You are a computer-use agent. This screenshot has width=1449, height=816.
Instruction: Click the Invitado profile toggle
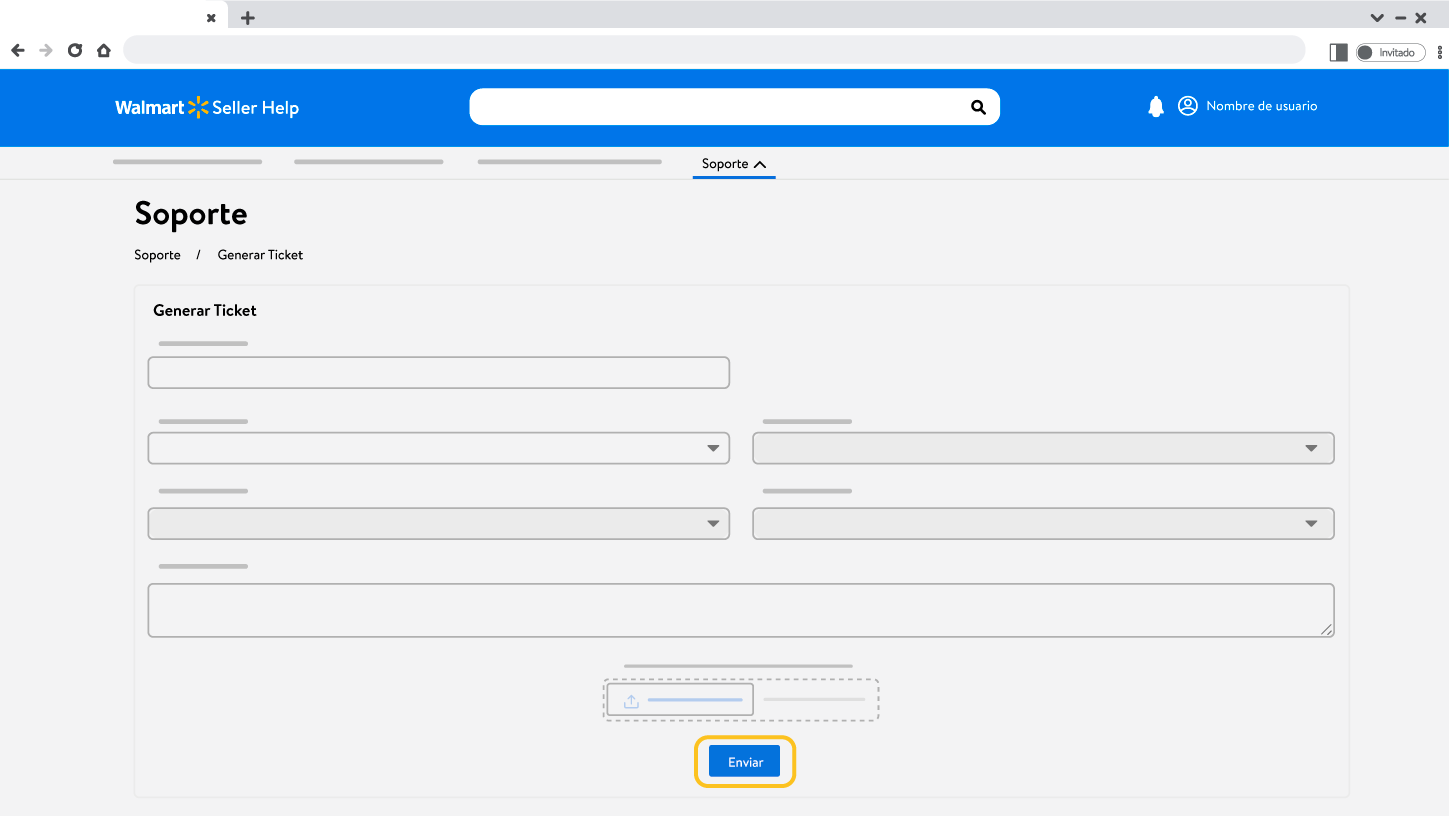tap(1390, 52)
